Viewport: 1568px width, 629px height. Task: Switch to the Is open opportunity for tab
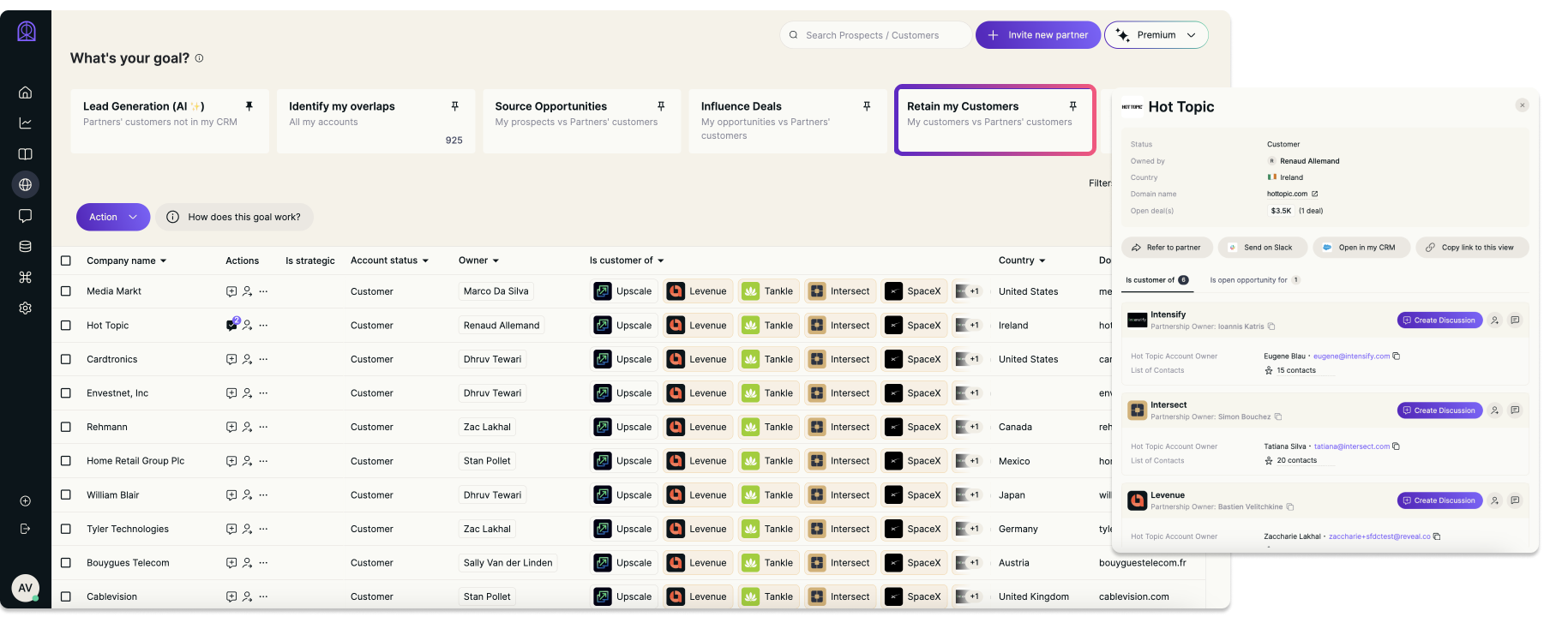pos(1254,280)
